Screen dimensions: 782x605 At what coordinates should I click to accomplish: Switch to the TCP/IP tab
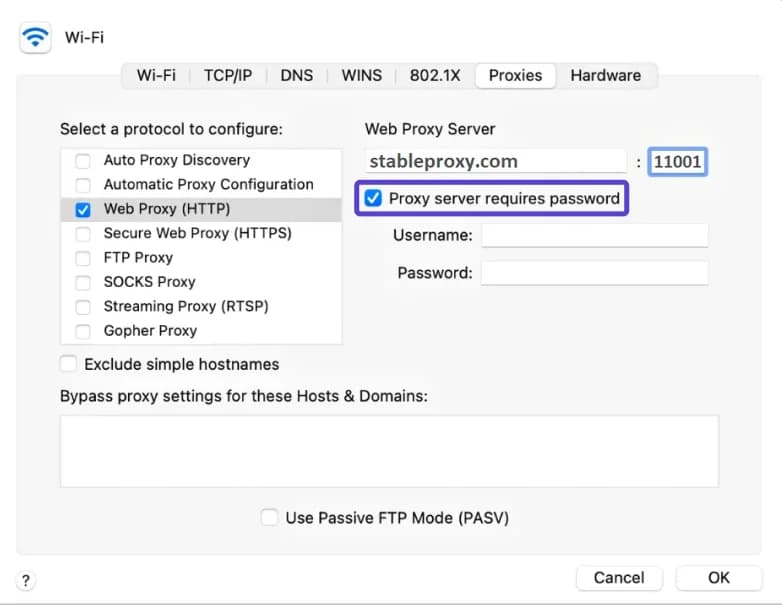point(228,75)
